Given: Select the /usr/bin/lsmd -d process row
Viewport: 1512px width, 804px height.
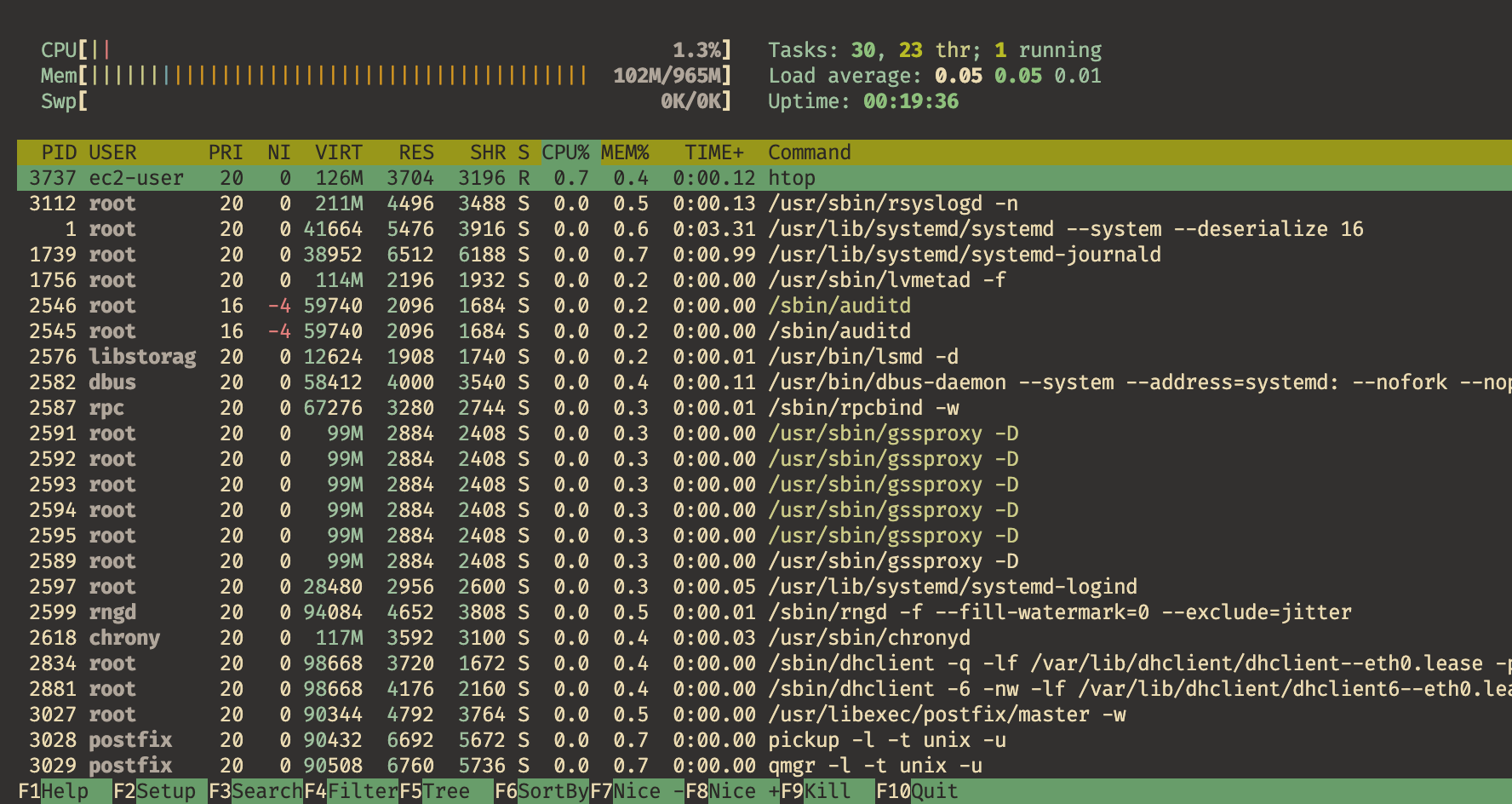Looking at the screenshot, I should 765,357.
